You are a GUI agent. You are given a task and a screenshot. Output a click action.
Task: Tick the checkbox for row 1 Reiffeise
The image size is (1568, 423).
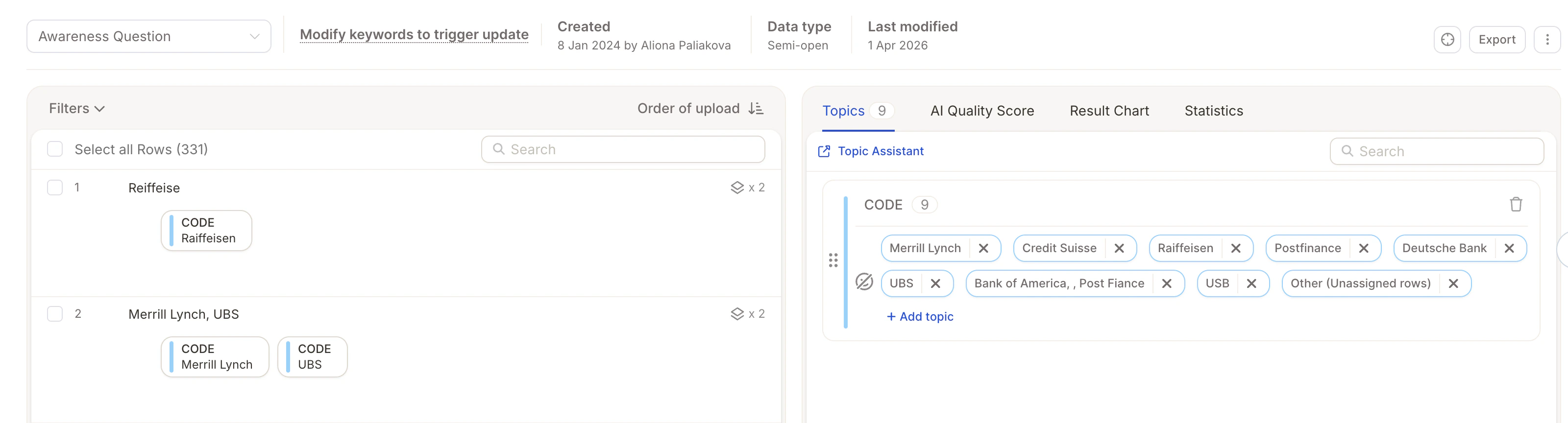(55, 187)
